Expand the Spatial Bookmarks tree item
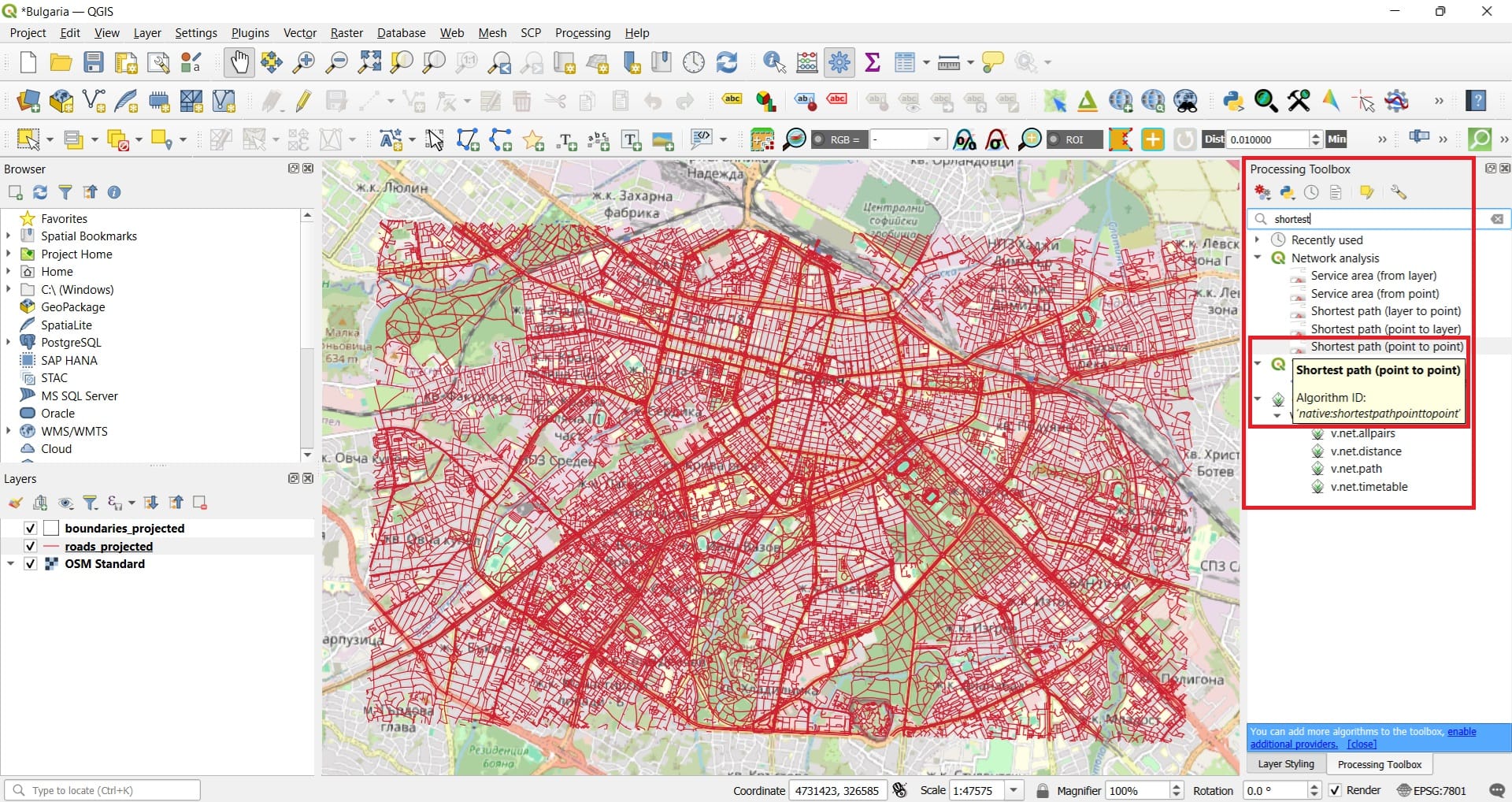 pos(9,236)
